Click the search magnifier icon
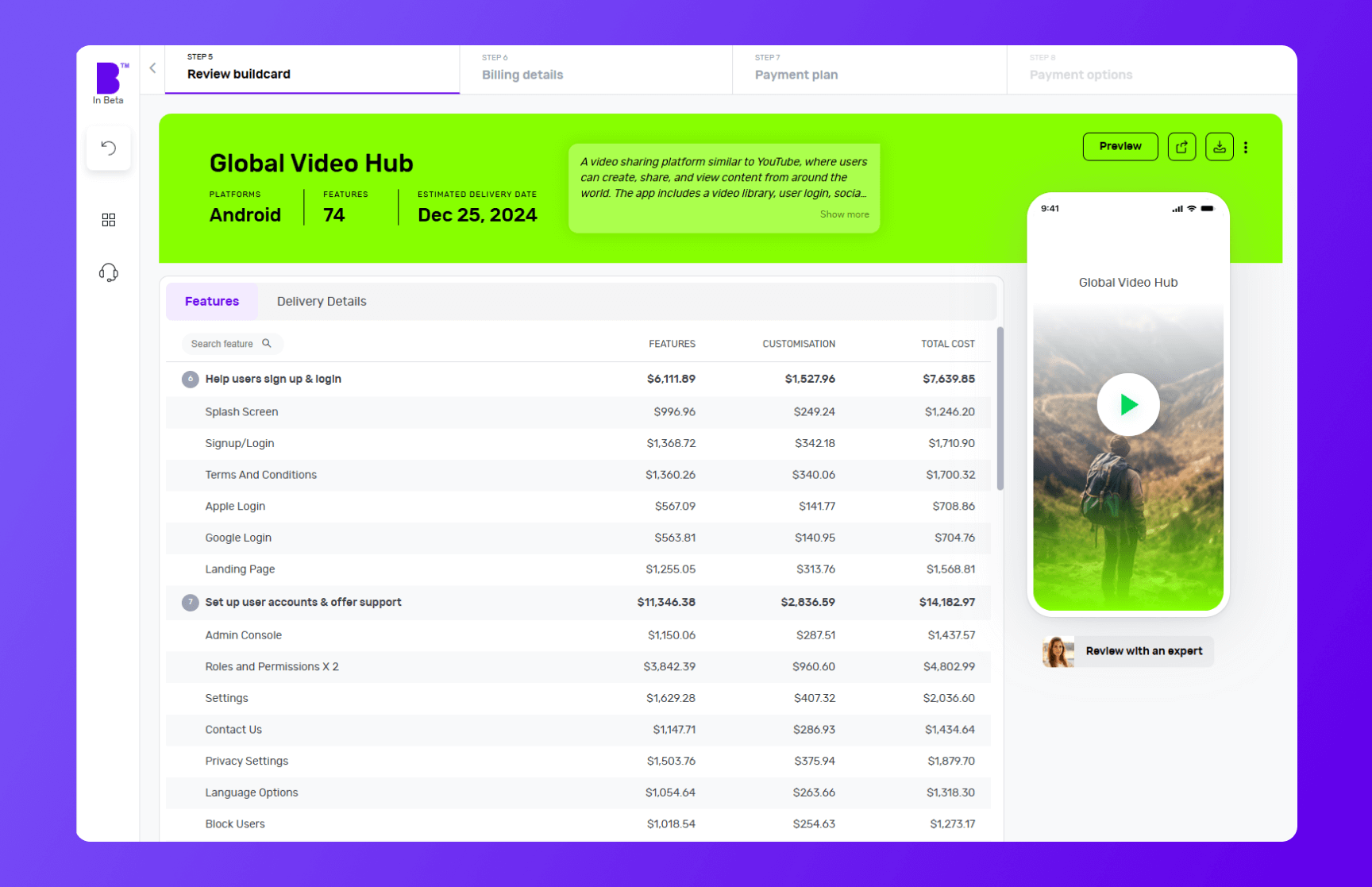This screenshot has width=1372, height=887. click(x=267, y=344)
